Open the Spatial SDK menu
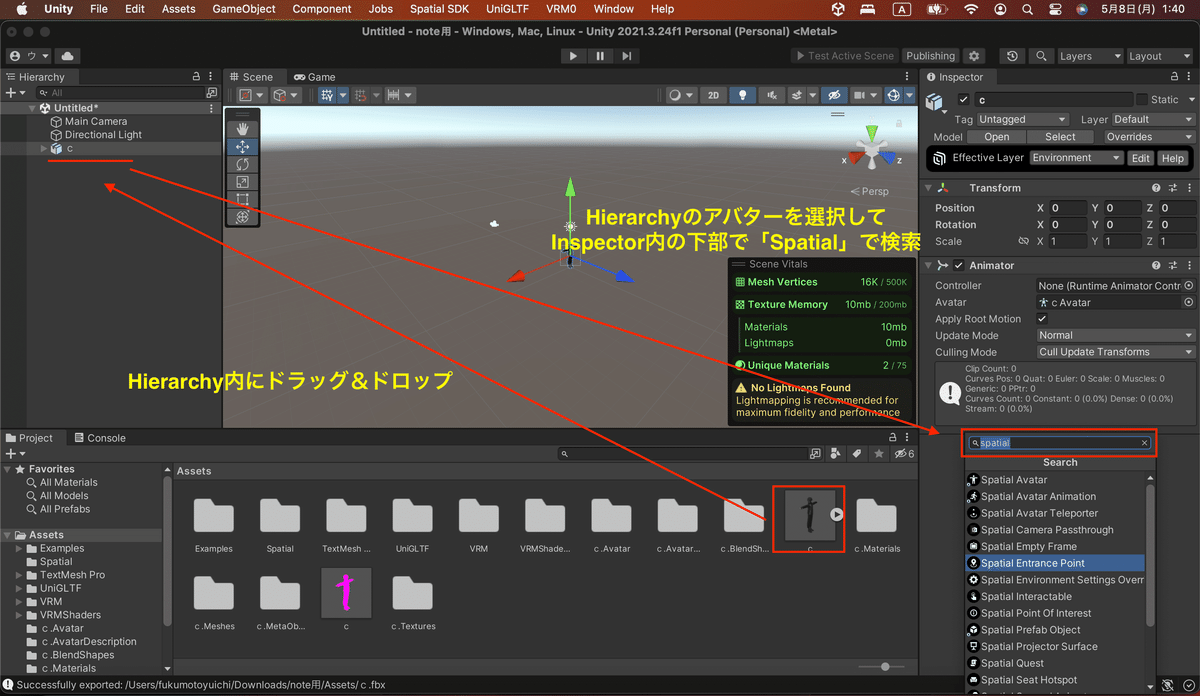 (x=440, y=9)
